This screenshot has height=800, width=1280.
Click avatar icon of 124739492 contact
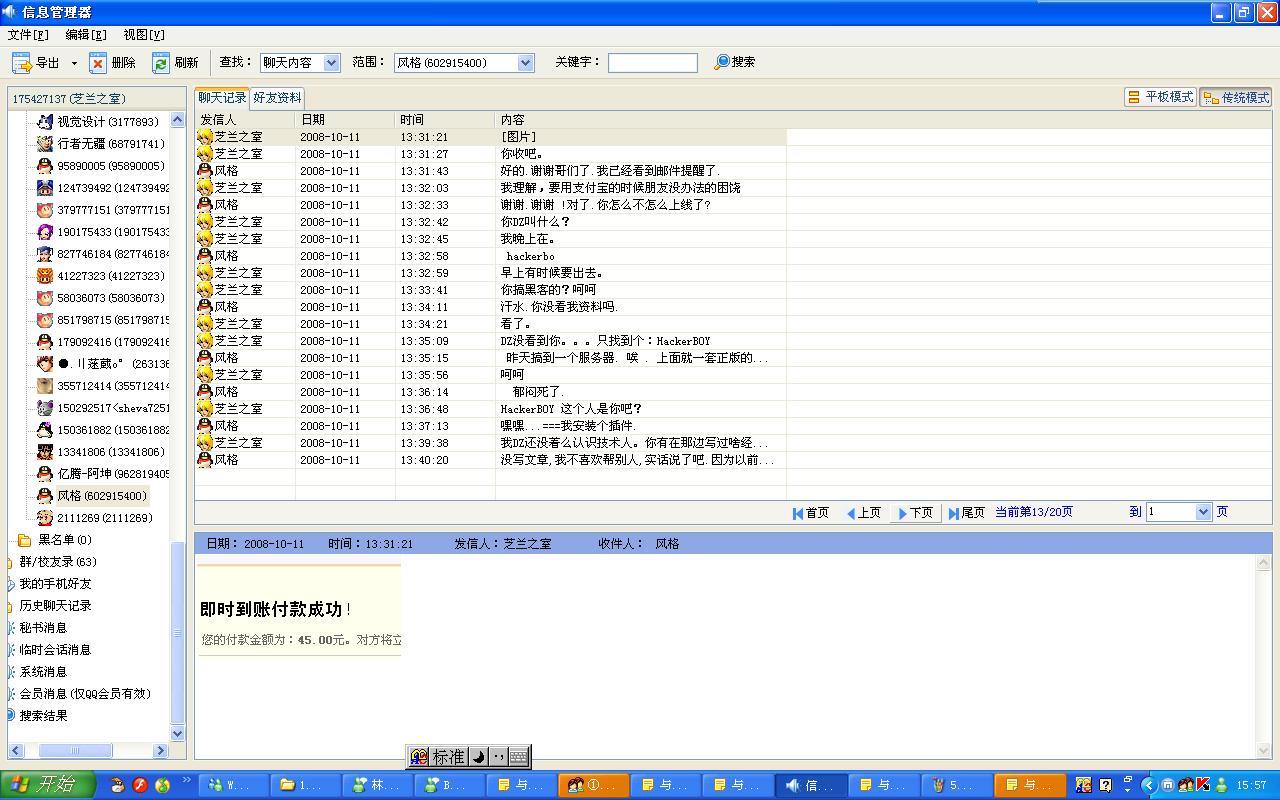tap(44, 188)
